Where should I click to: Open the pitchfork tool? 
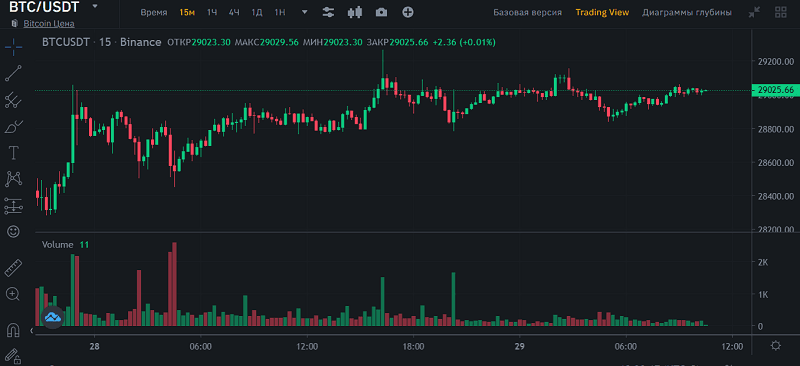coord(13,100)
